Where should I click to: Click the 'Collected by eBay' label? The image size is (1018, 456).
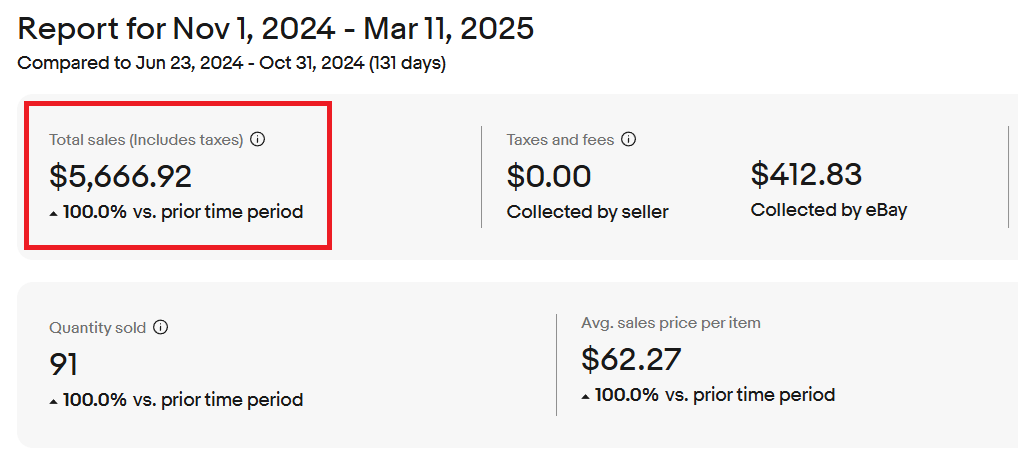click(828, 210)
